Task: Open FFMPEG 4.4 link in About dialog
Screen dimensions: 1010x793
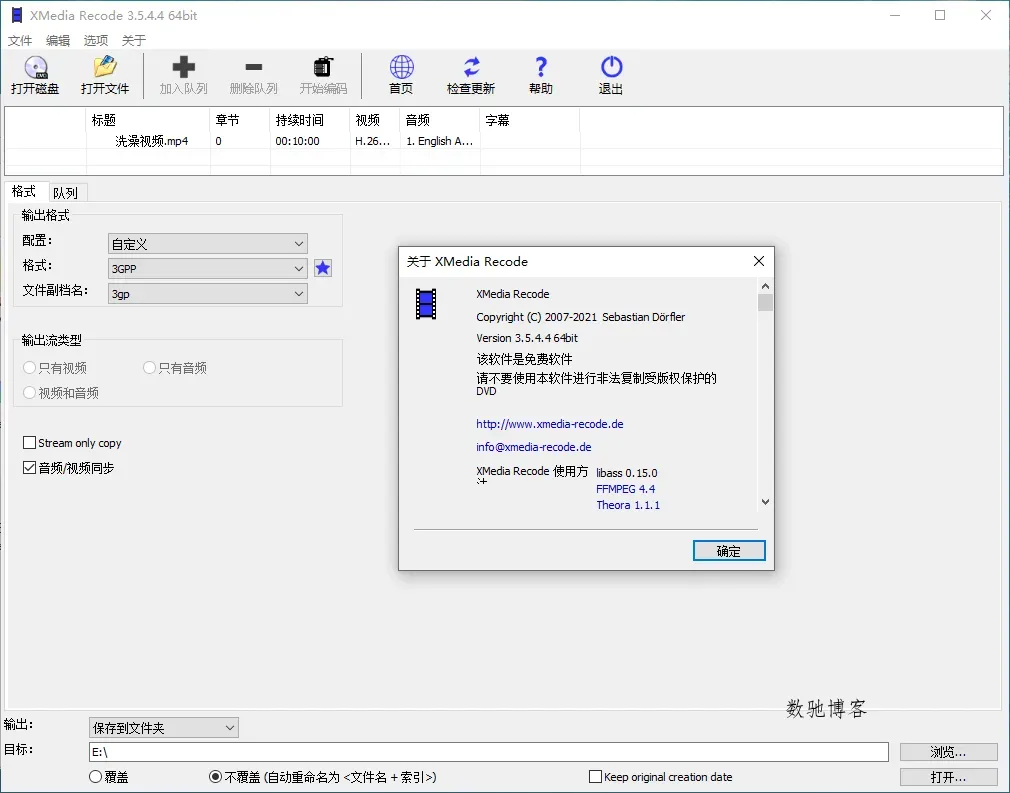Action: click(625, 489)
